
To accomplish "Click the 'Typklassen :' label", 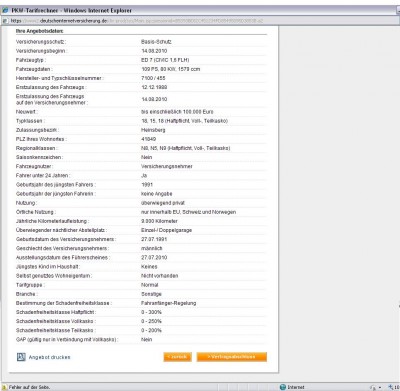I will (x=30, y=121).
